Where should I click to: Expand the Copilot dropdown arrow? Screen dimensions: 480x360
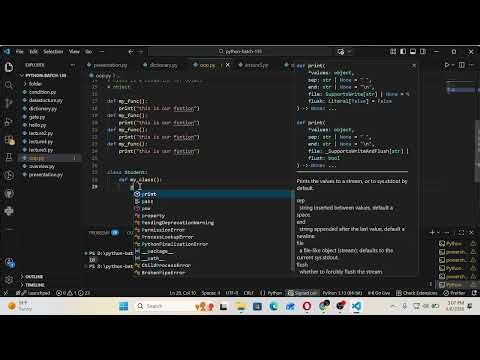click(x=349, y=52)
